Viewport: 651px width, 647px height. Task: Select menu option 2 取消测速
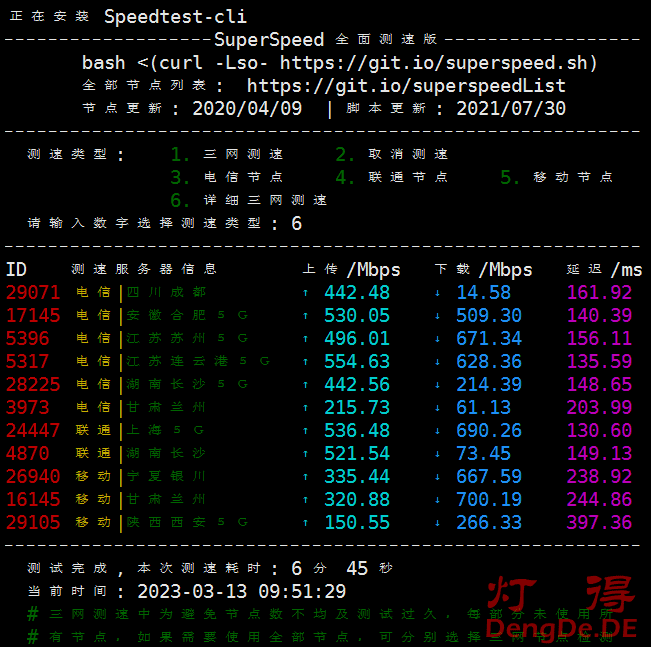pyautogui.click(x=392, y=154)
